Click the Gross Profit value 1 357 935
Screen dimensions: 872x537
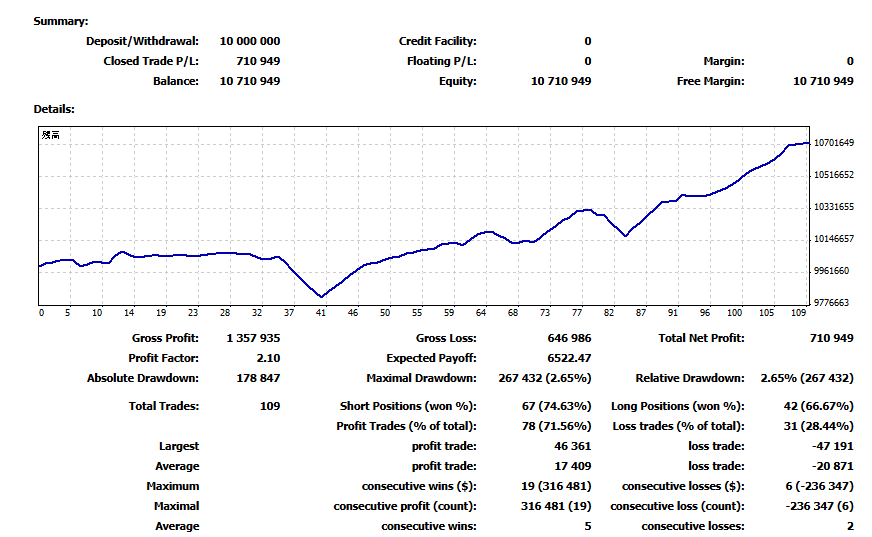(253, 338)
